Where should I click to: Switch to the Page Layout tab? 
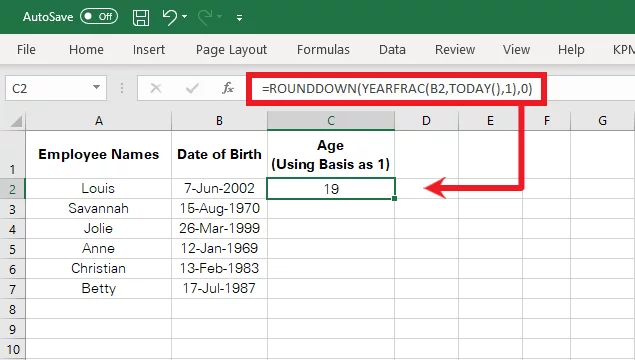(x=231, y=50)
